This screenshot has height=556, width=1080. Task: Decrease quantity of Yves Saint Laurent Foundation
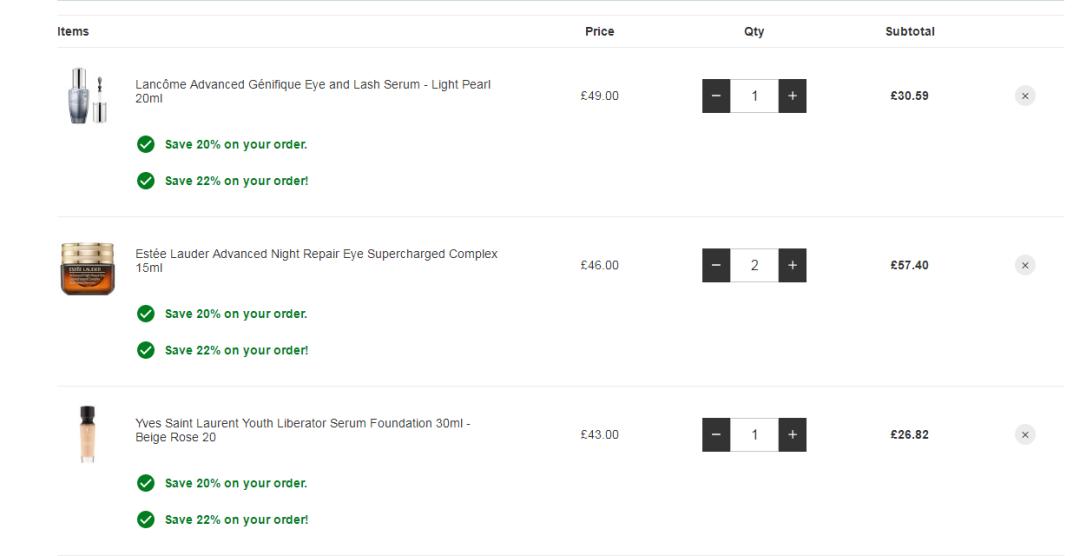click(716, 435)
